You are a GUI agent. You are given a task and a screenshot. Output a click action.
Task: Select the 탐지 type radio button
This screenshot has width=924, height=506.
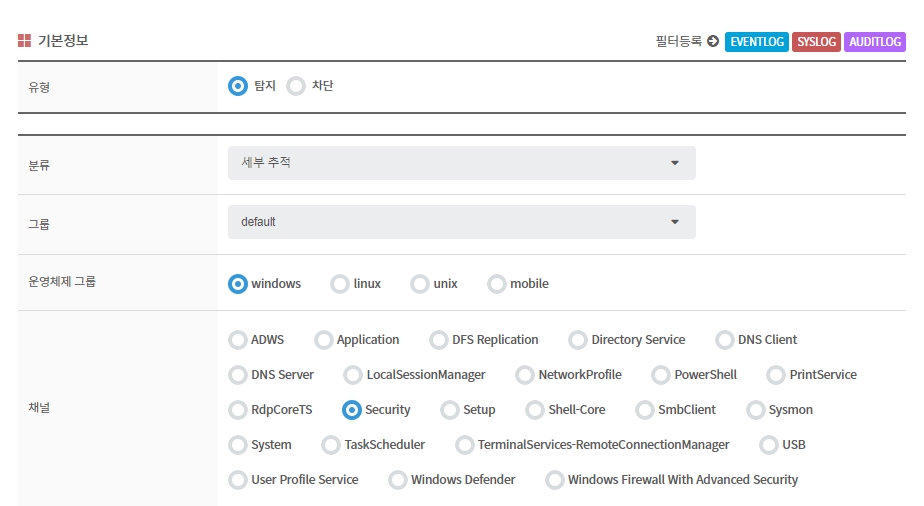(x=238, y=86)
